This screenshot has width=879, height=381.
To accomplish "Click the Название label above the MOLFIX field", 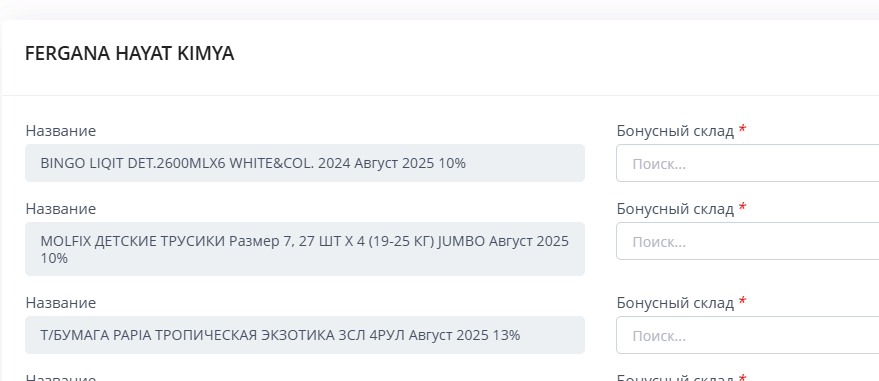I will tap(61, 208).
